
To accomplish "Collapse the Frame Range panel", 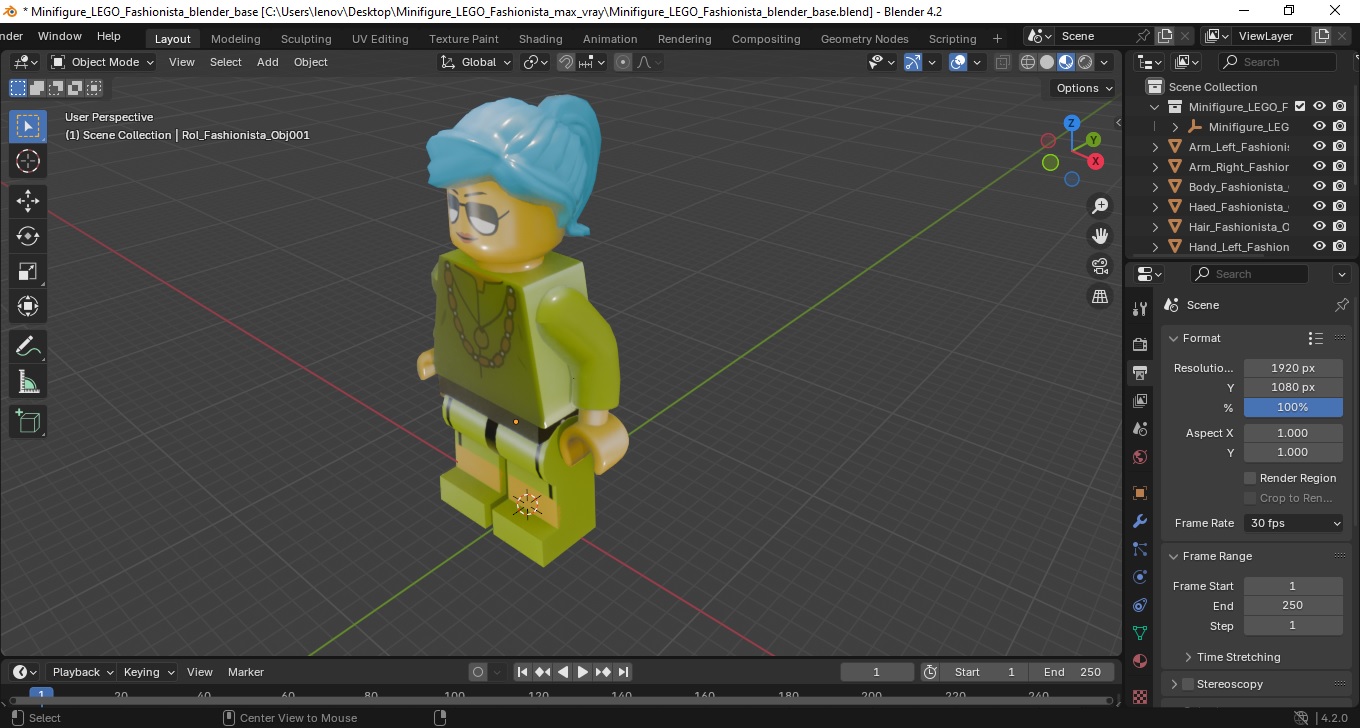I will point(1174,556).
